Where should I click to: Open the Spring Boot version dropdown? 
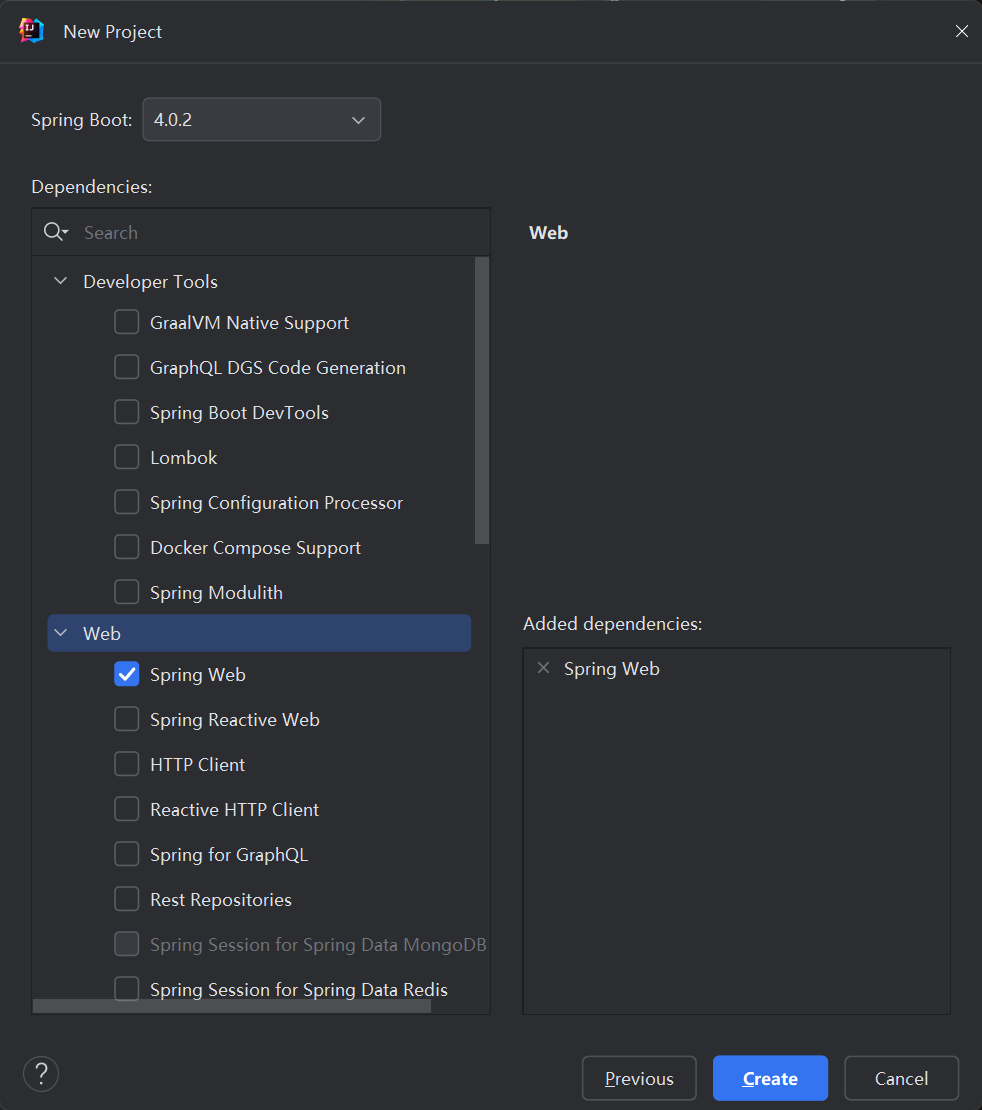click(x=261, y=120)
